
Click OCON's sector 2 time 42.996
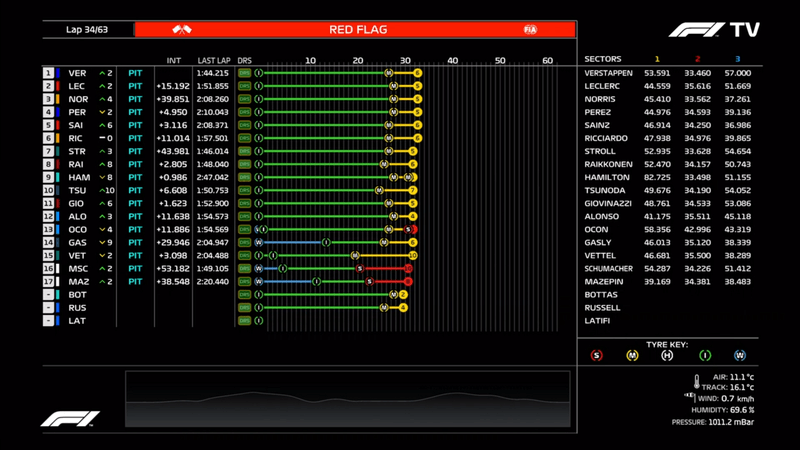(x=697, y=230)
